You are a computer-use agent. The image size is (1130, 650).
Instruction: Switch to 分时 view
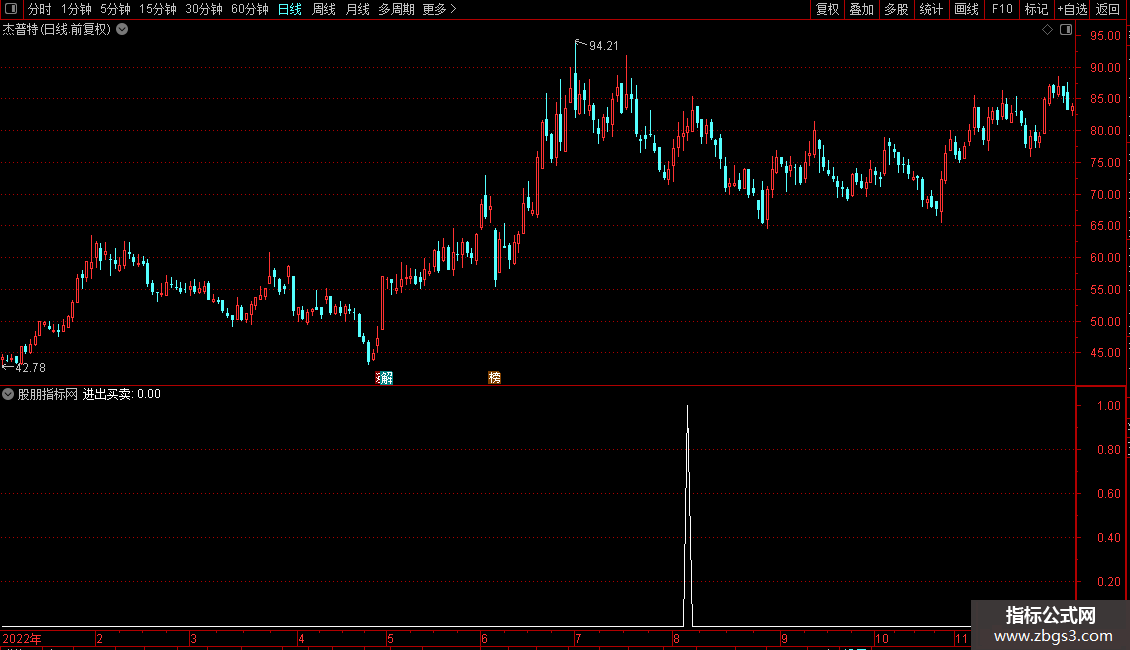pos(40,9)
